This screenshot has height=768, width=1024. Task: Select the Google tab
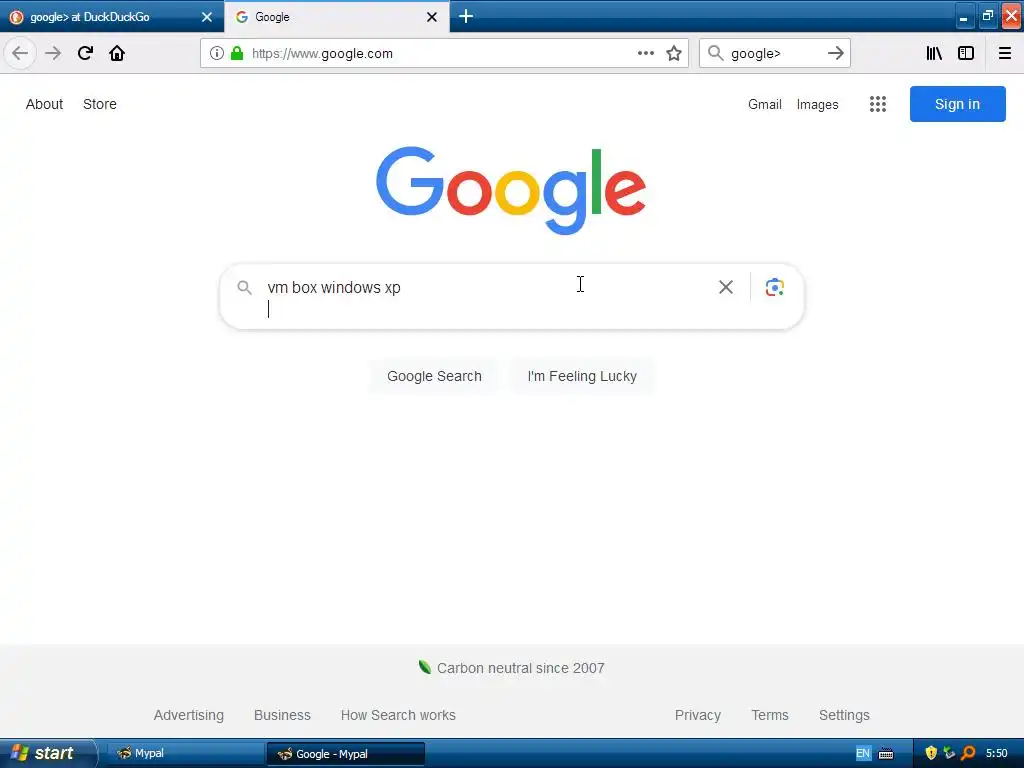[x=337, y=16]
